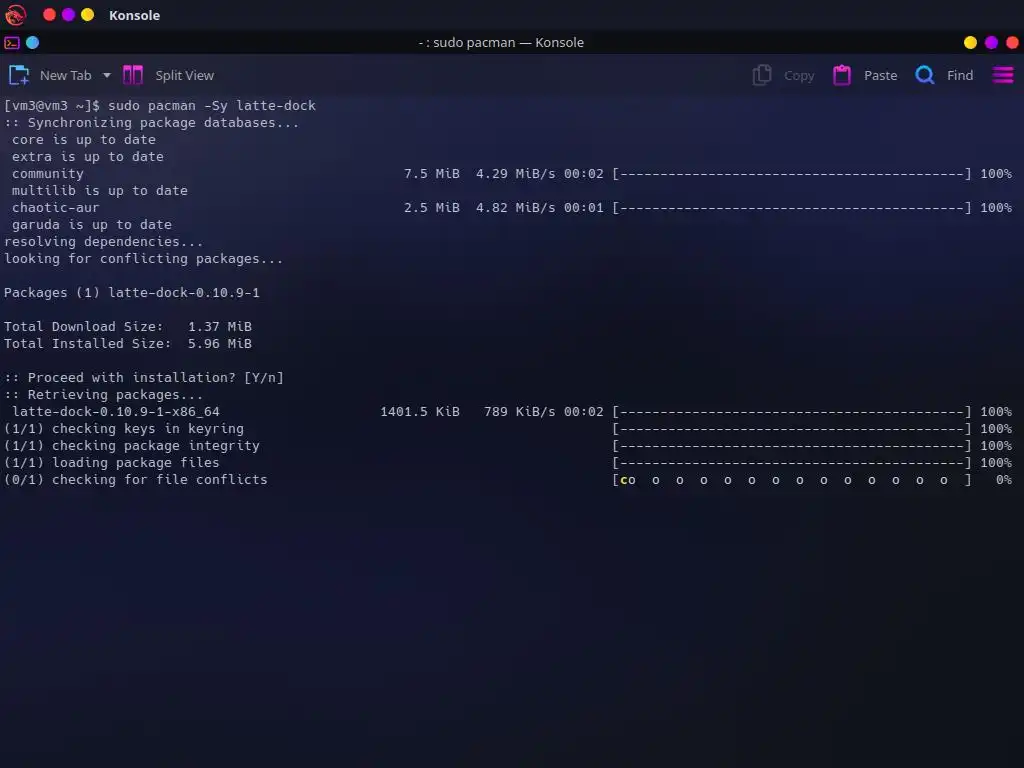Click the Copy icon in toolbar

pos(761,75)
